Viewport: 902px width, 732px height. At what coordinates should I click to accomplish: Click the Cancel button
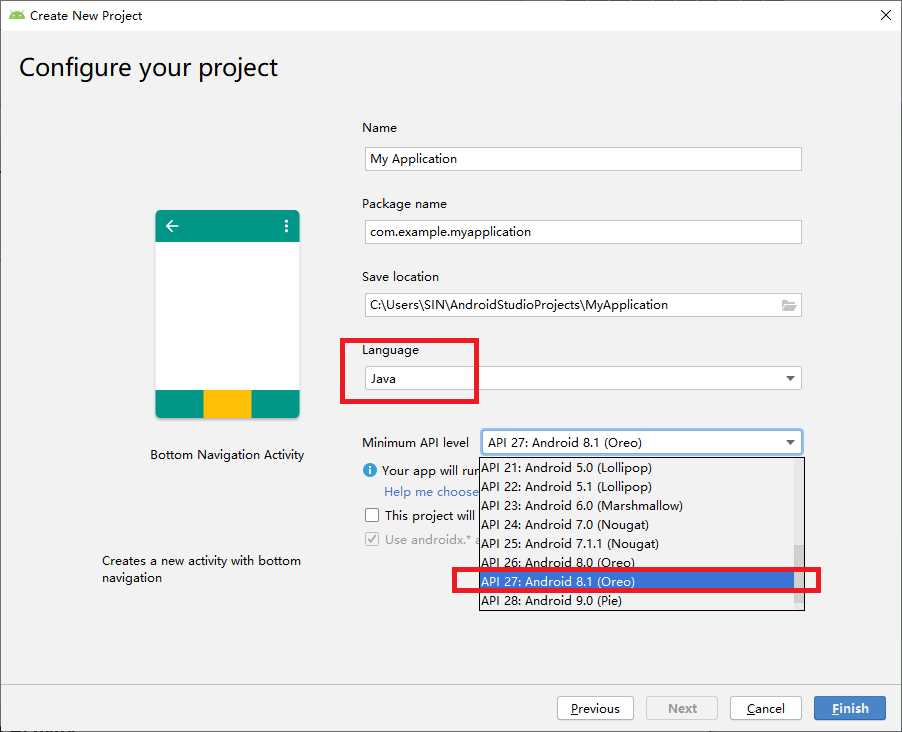click(x=766, y=708)
